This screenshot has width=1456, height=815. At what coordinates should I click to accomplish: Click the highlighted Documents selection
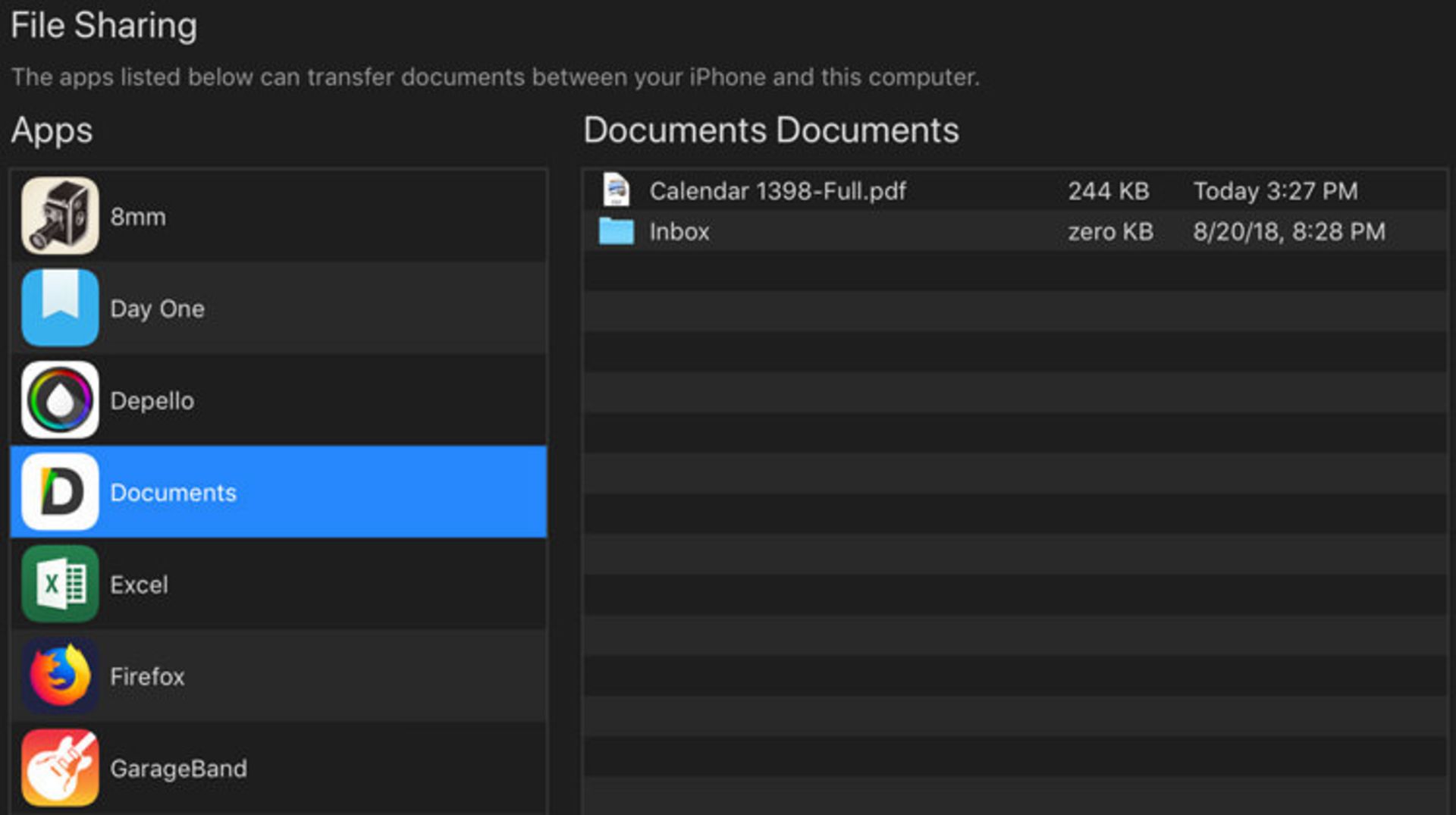click(x=277, y=492)
